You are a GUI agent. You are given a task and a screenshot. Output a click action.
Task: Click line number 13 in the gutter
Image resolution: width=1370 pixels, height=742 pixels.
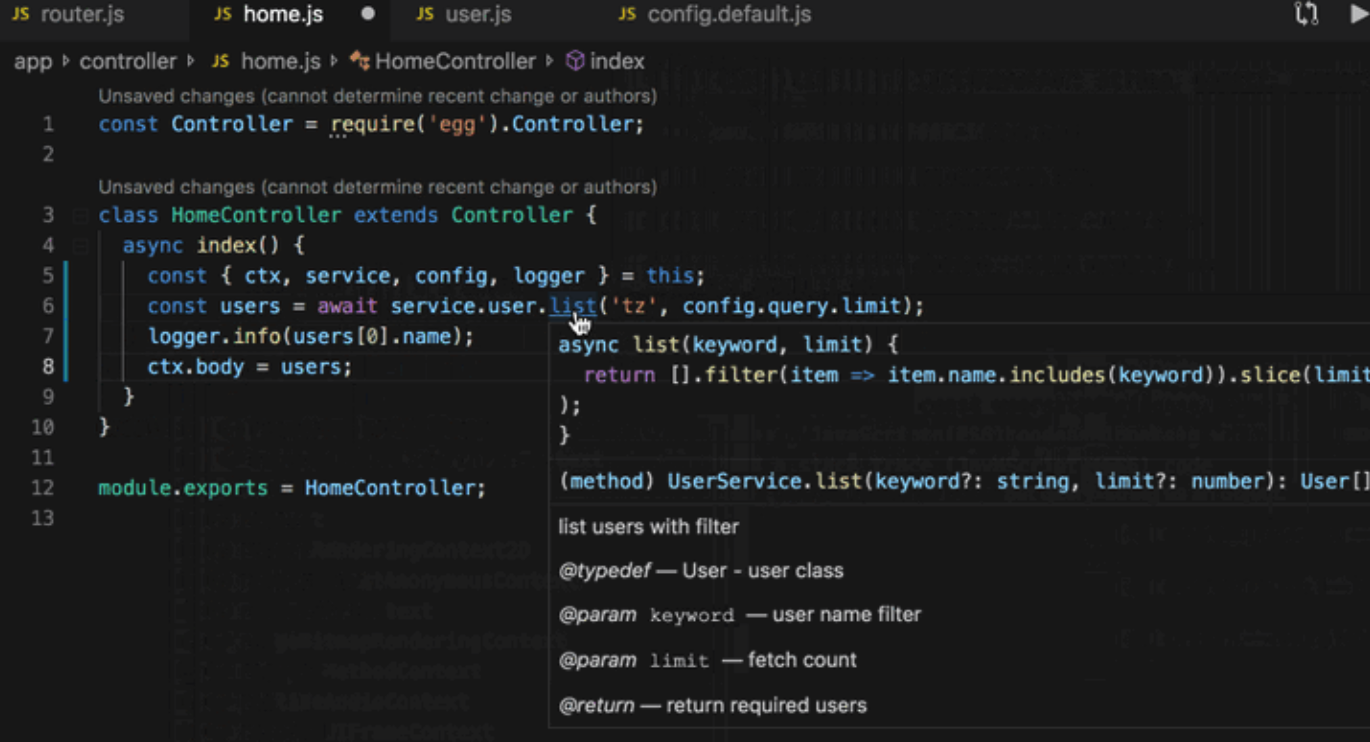point(42,518)
